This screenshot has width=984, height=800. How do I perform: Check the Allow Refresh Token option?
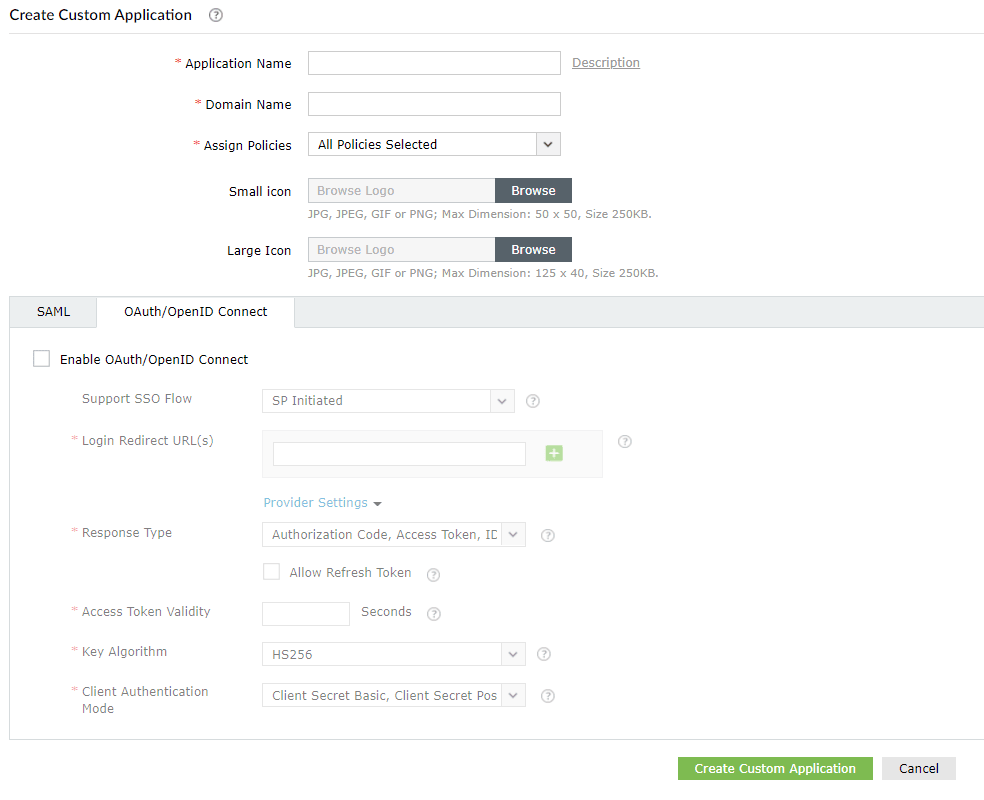pyautogui.click(x=271, y=571)
